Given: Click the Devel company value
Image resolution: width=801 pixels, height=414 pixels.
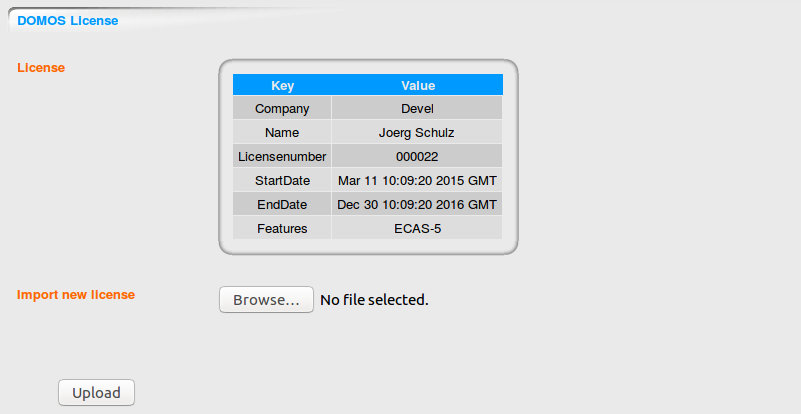Looking at the screenshot, I should (417, 109).
